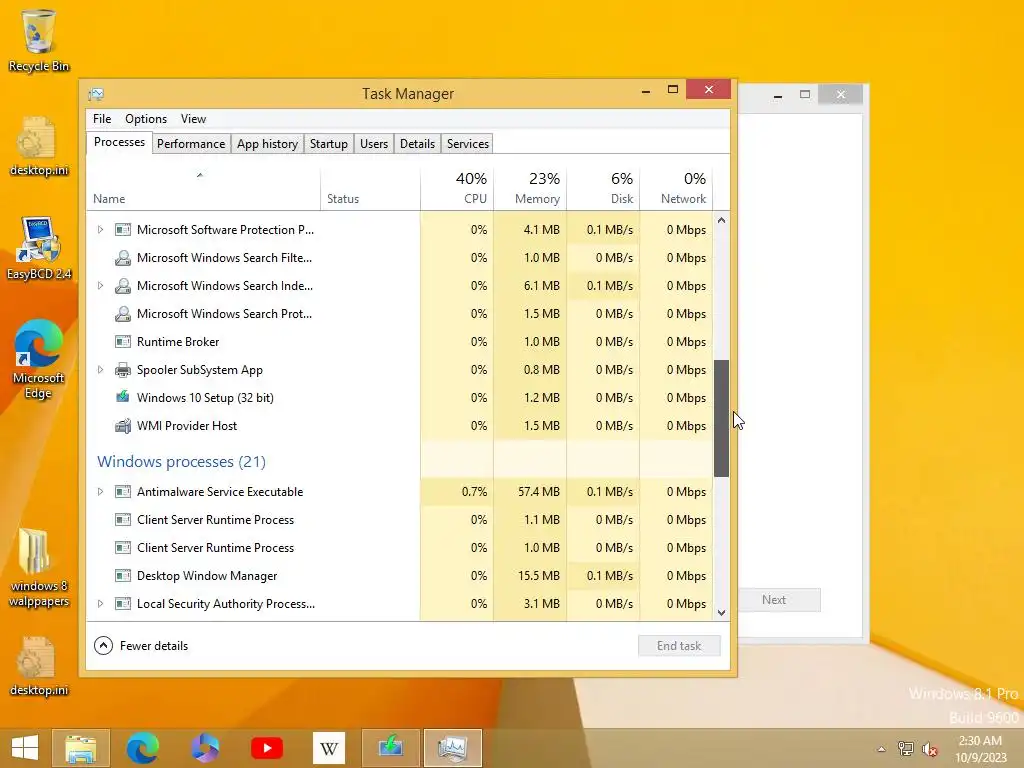Switch to the Users tab
Screen dimensions: 1024x768
[x=374, y=144]
